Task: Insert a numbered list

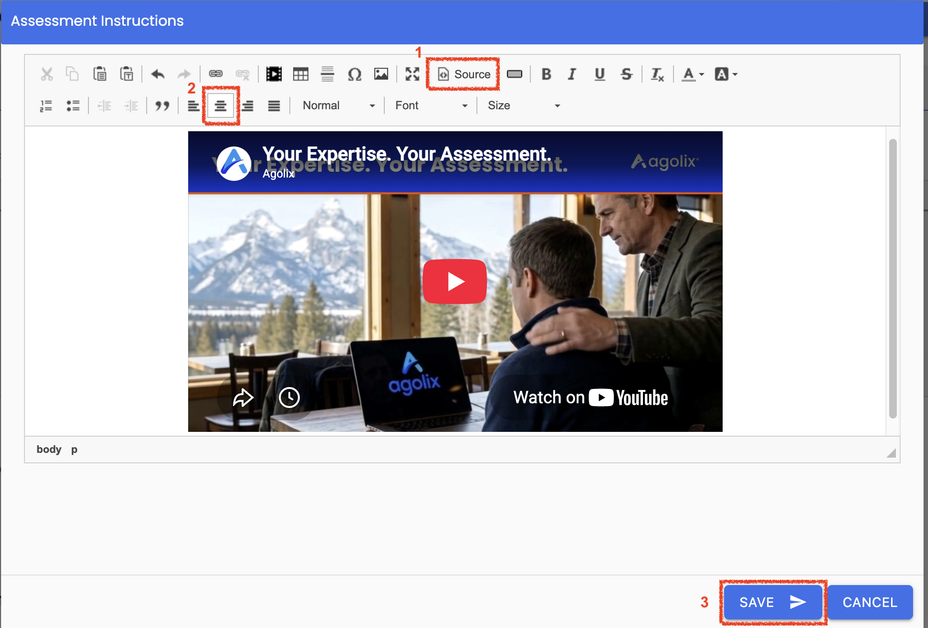Action: coord(46,106)
